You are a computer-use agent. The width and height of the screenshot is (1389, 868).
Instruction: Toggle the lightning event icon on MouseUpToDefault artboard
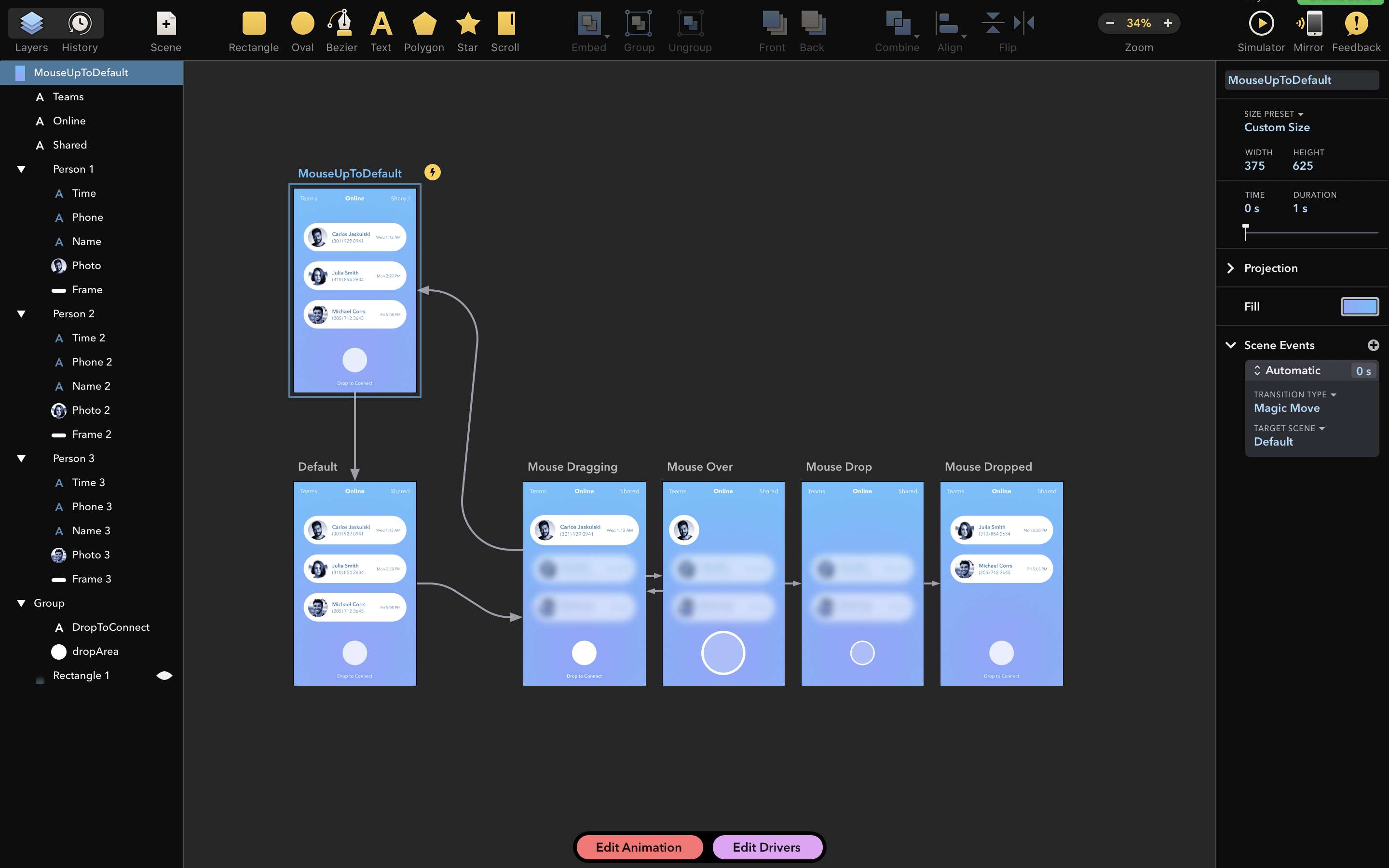(433, 172)
